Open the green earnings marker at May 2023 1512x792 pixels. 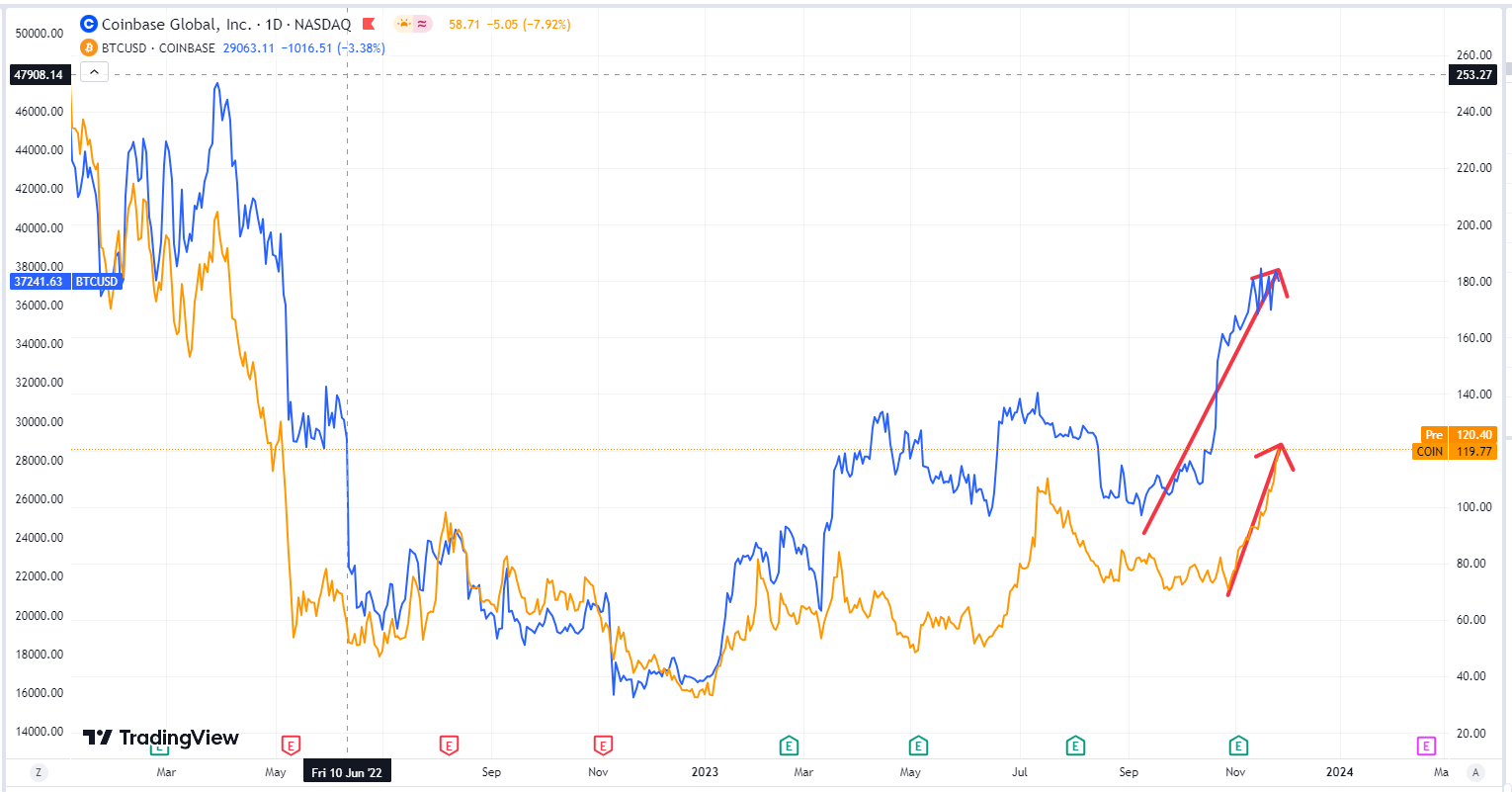tap(918, 745)
